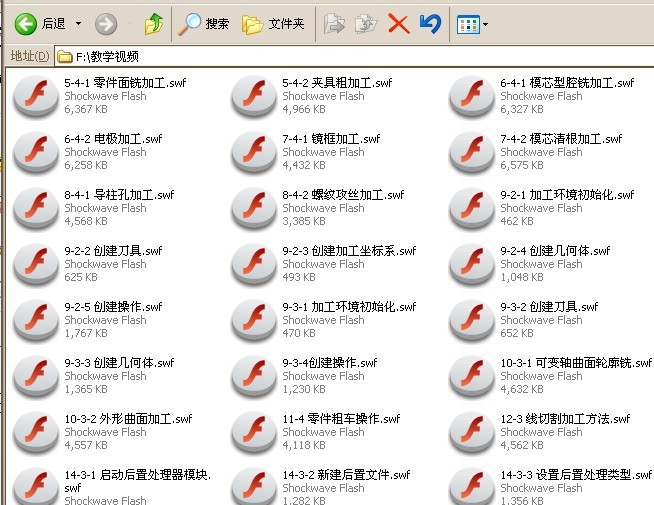Click file name 6-4-1 模芯型腔铣加工.swf
Viewport: 654px width, 505px height.
567,83
